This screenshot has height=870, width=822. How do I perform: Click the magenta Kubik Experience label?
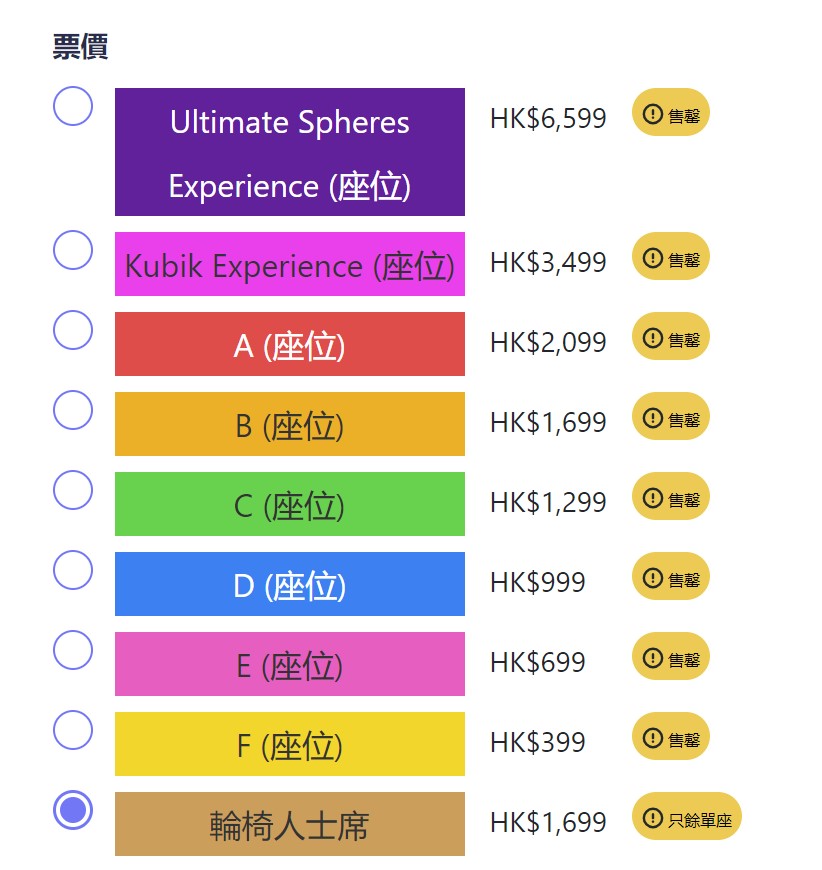[x=290, y=265]
